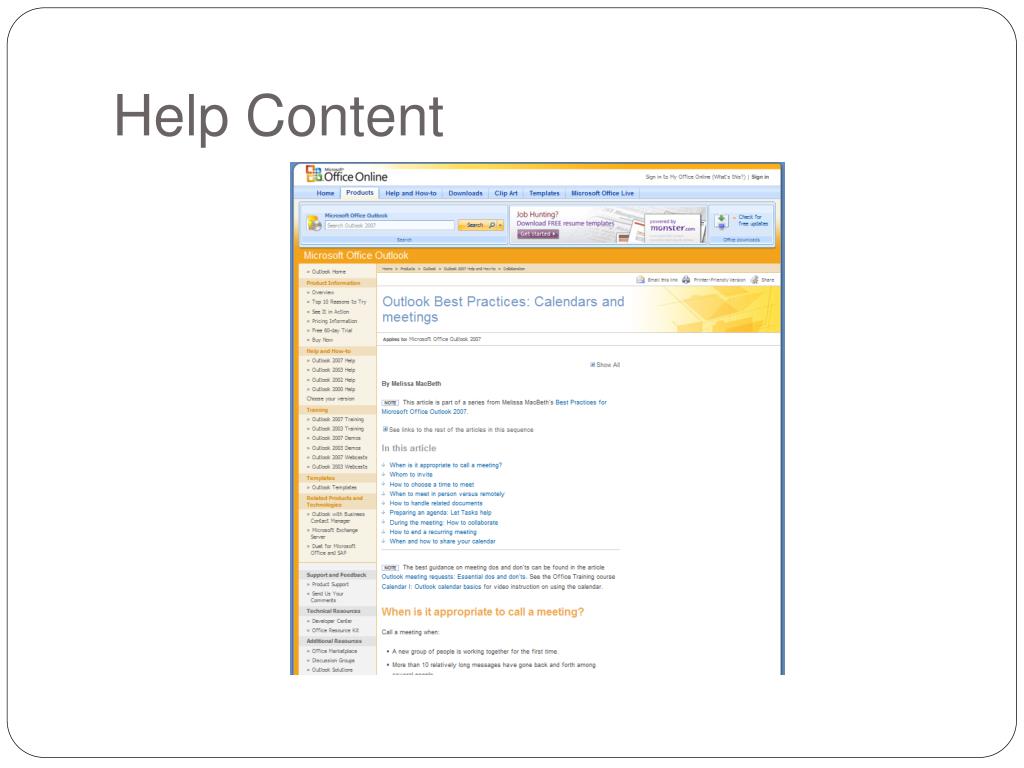
Task: Click Office Resource Kit sidebar link
Action: coord(335,631)
